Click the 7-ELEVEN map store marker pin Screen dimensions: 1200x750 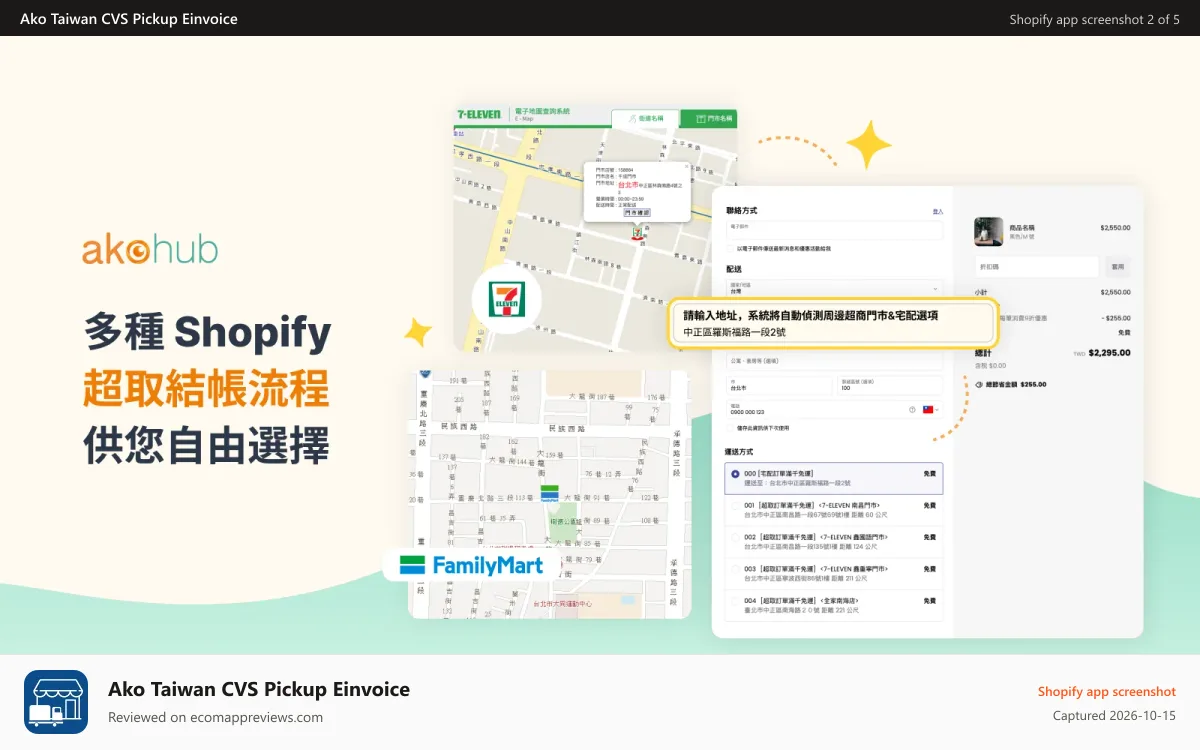[x=636, y=232]
